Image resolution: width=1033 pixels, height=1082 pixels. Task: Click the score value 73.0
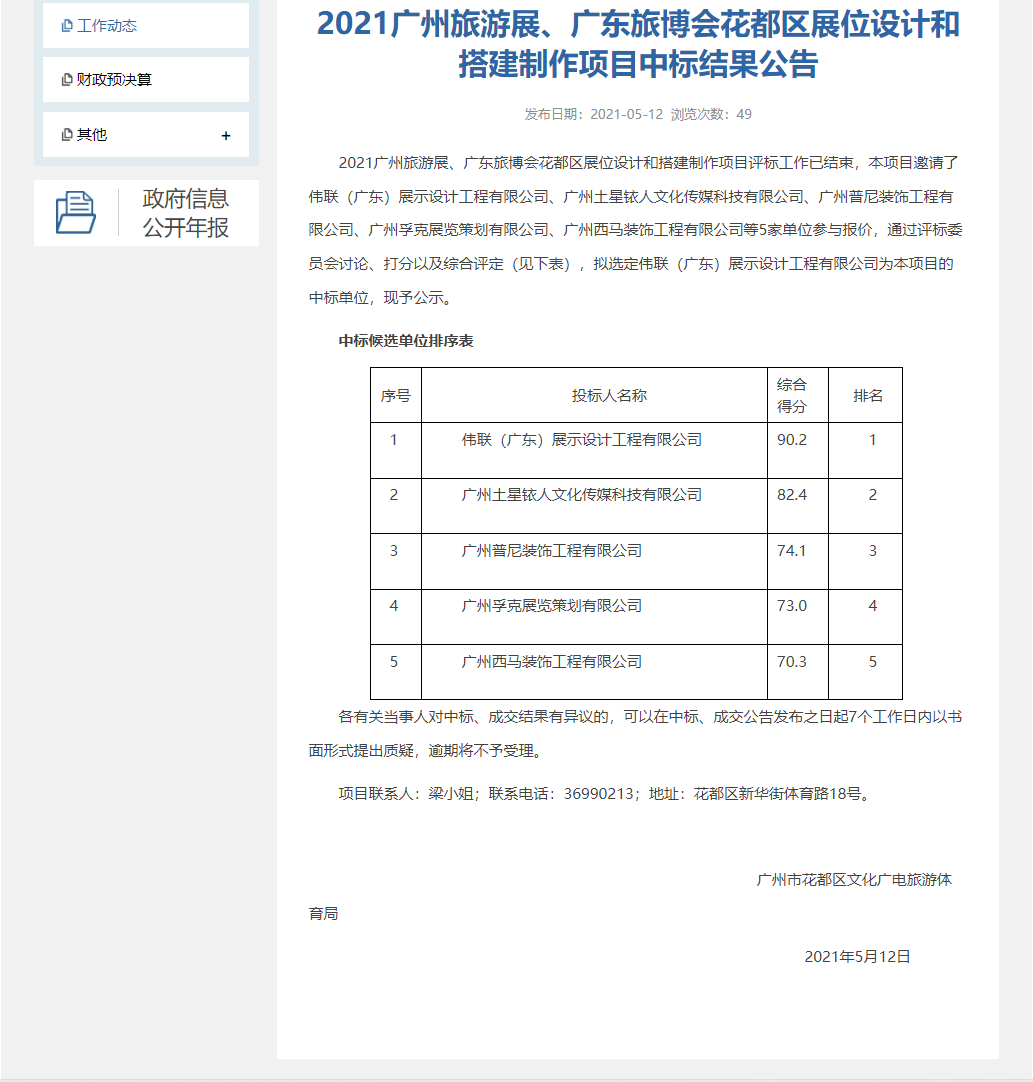click(791, 606)
